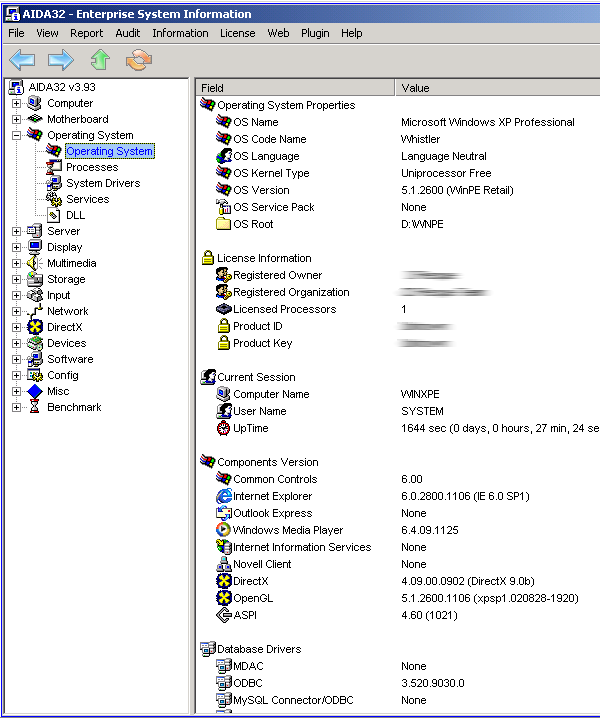The width and height of the screenshot is (600, 718).
Task: Expand the Multimedia tree node
Action: tap(16, 264)
